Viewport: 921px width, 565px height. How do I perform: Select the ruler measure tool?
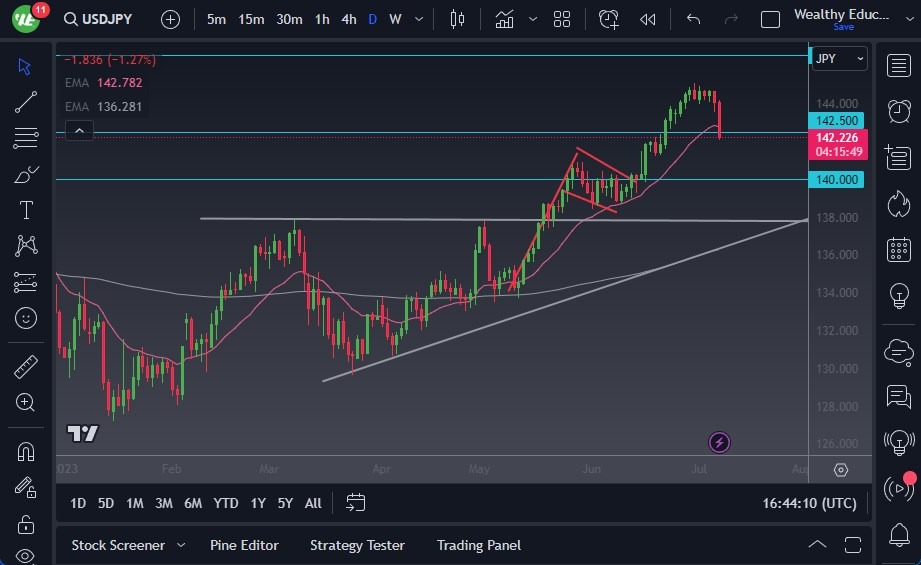tap(26, 367)
